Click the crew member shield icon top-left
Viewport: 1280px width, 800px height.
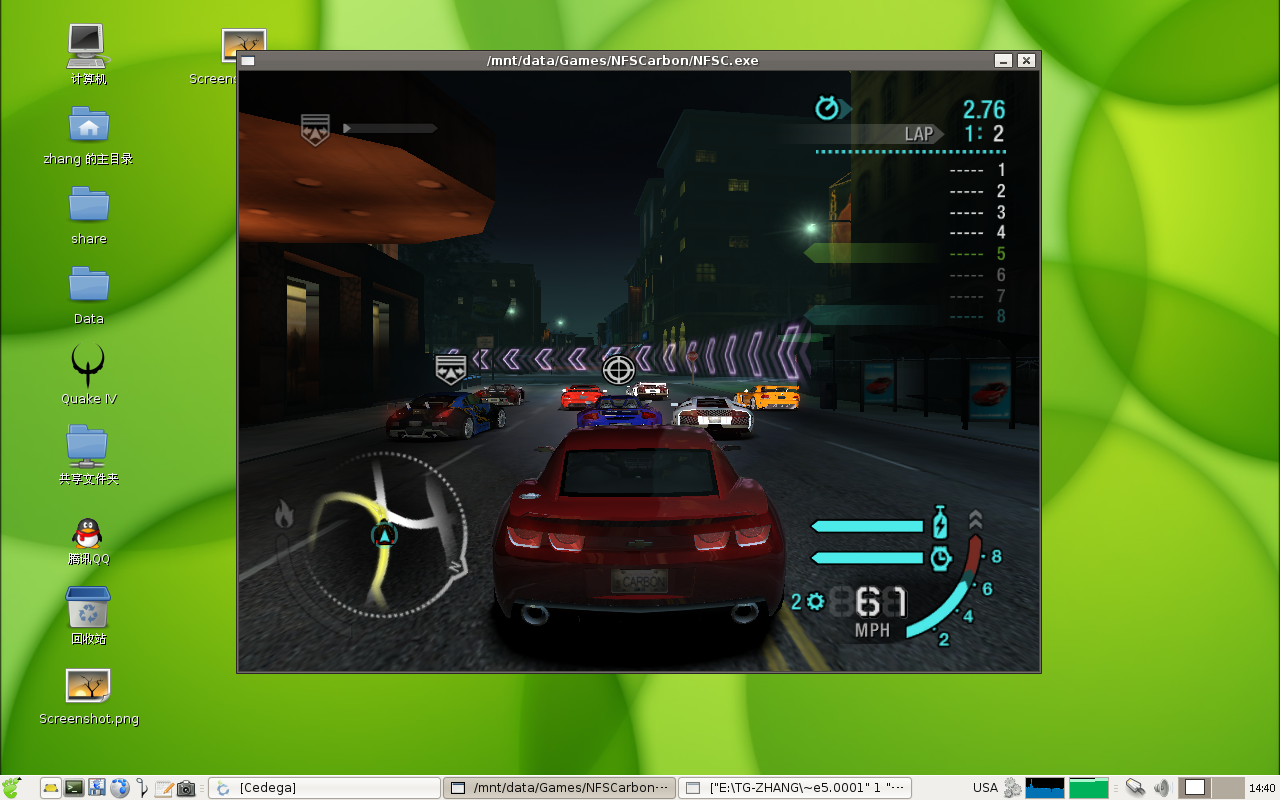point(315,130)
